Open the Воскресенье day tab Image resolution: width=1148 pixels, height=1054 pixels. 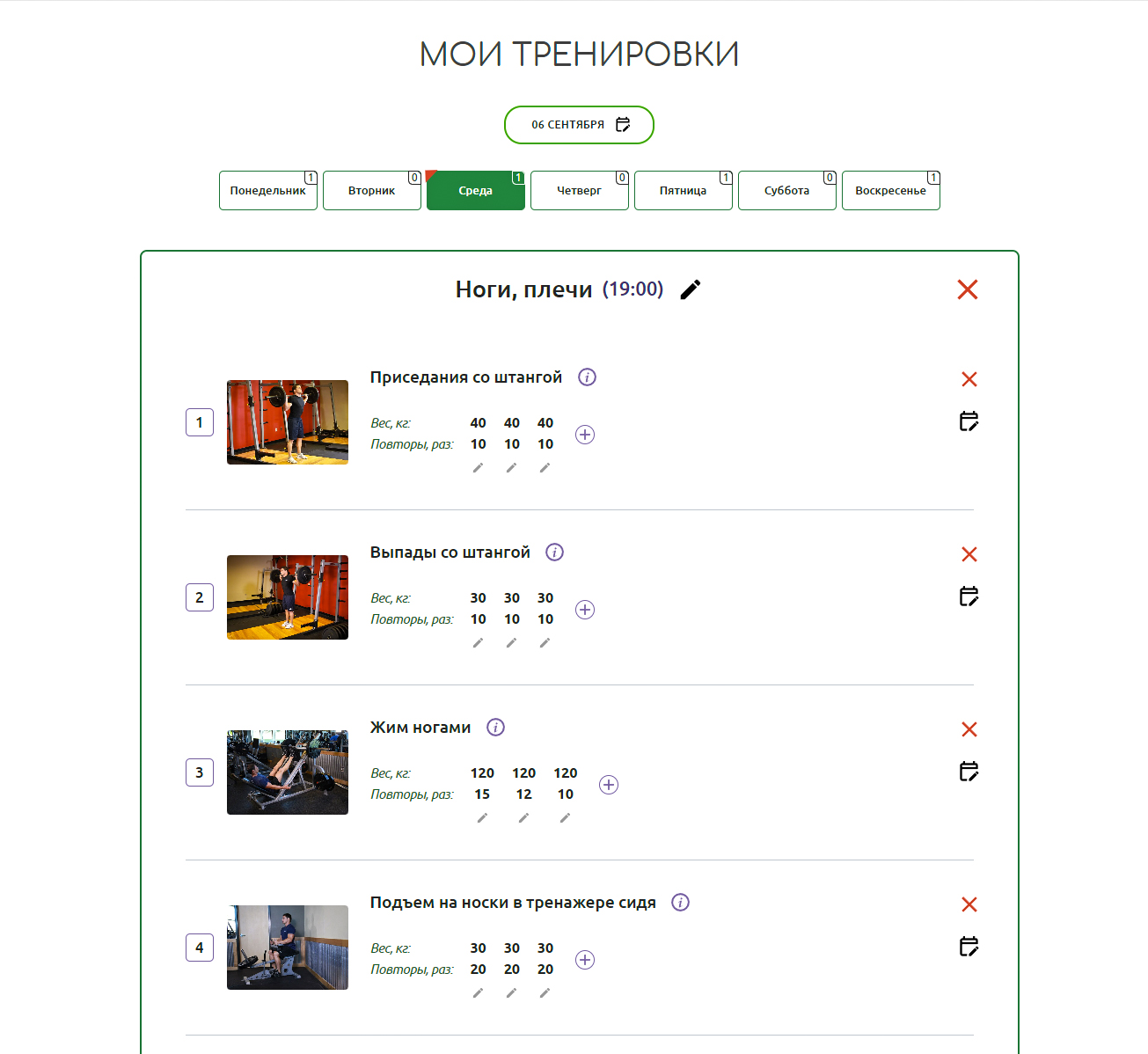(890, 191)
